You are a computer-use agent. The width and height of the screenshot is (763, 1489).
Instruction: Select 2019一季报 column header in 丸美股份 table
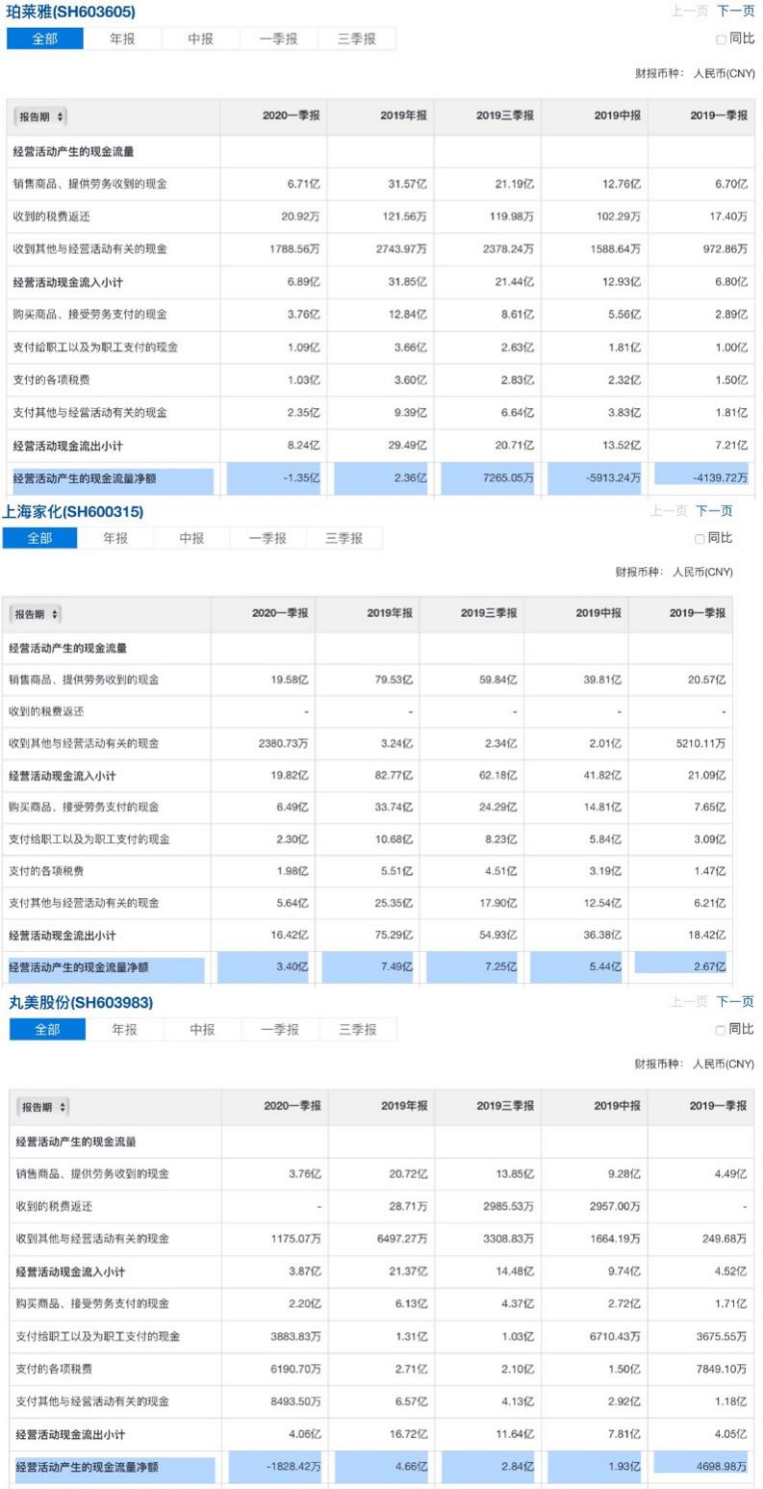click(x=718, y=1106)
